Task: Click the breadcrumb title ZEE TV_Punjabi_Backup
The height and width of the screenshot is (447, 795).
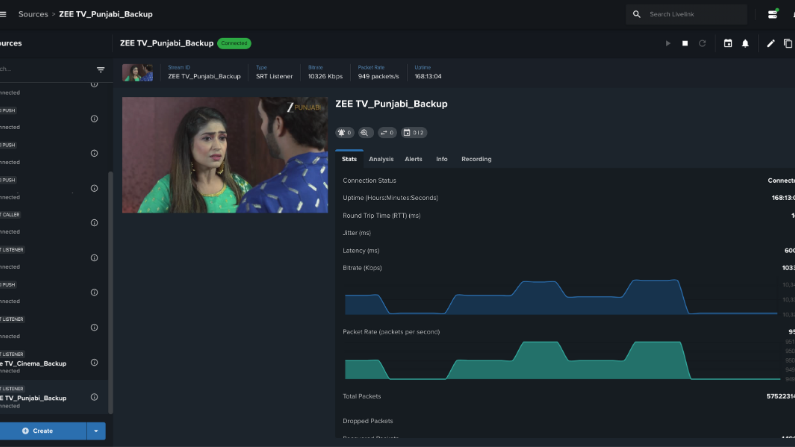Action: click(105, 14)
